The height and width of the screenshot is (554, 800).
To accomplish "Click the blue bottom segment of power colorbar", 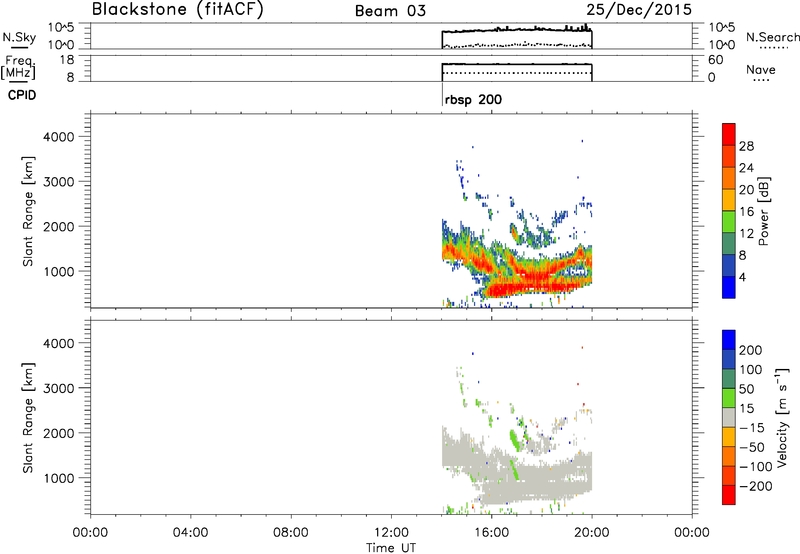I will (x=729, y=287).
